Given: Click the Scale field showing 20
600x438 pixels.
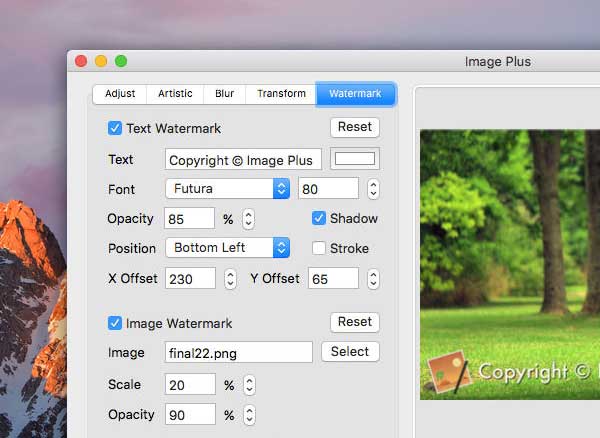Looking at the screenshot, I should (x=190, y=384).
